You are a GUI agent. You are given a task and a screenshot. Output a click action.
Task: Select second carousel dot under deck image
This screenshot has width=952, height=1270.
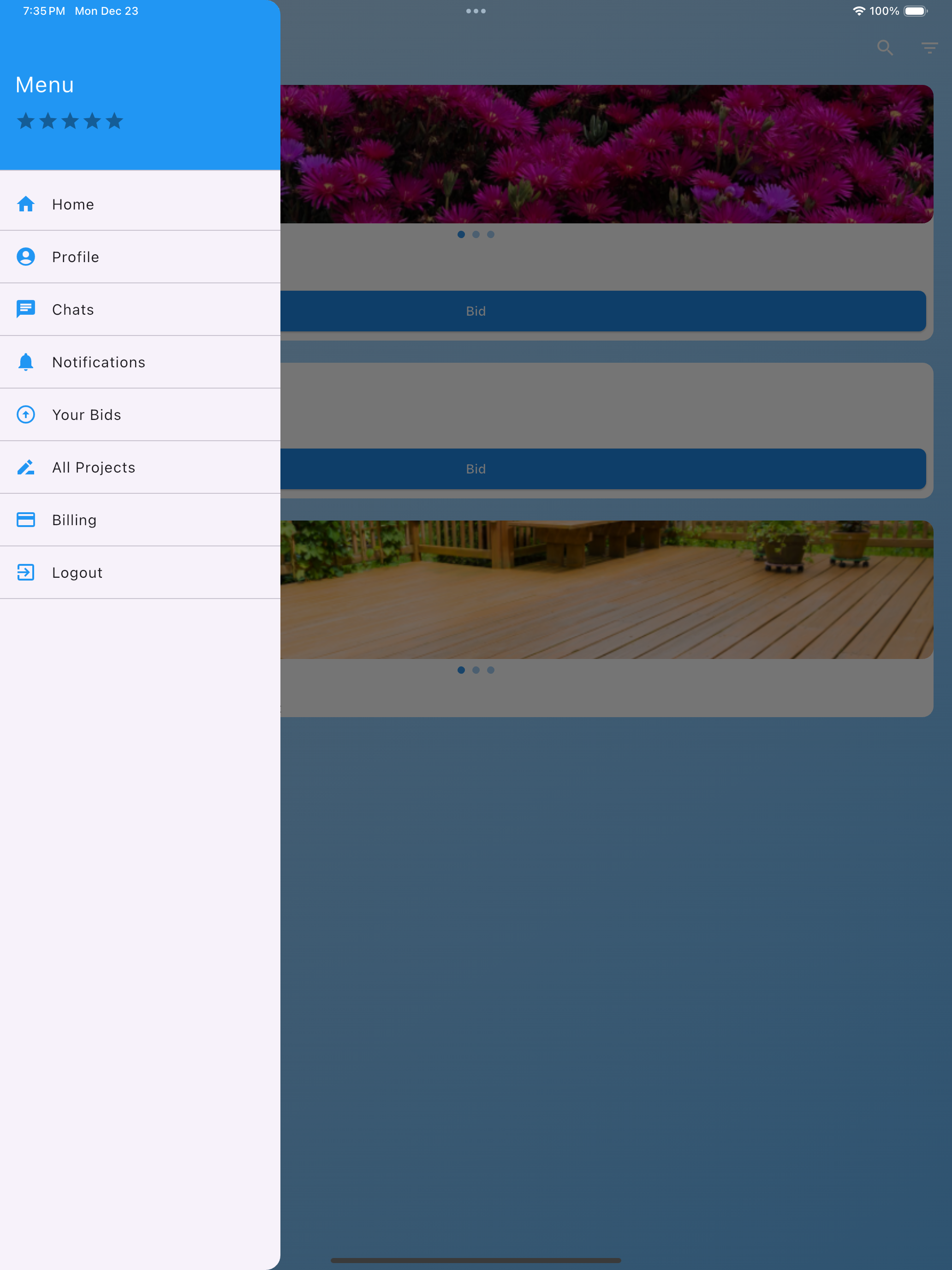click(x=476, y=670)
